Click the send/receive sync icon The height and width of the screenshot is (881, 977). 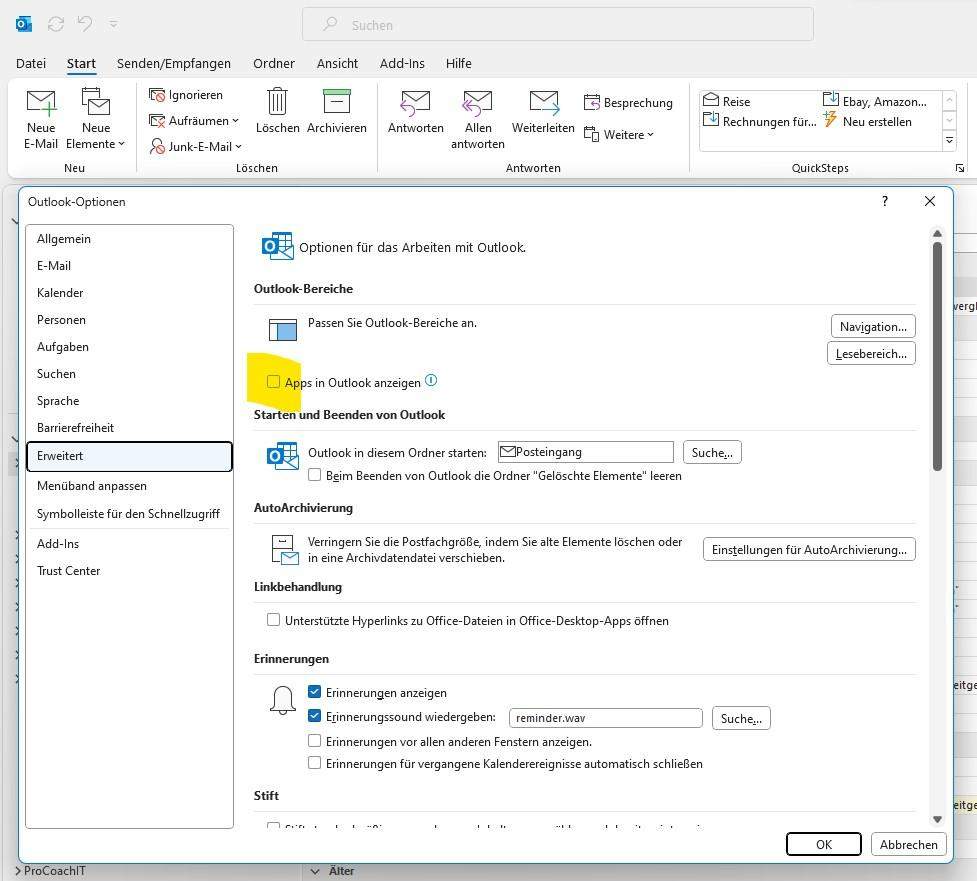(56, 24)
